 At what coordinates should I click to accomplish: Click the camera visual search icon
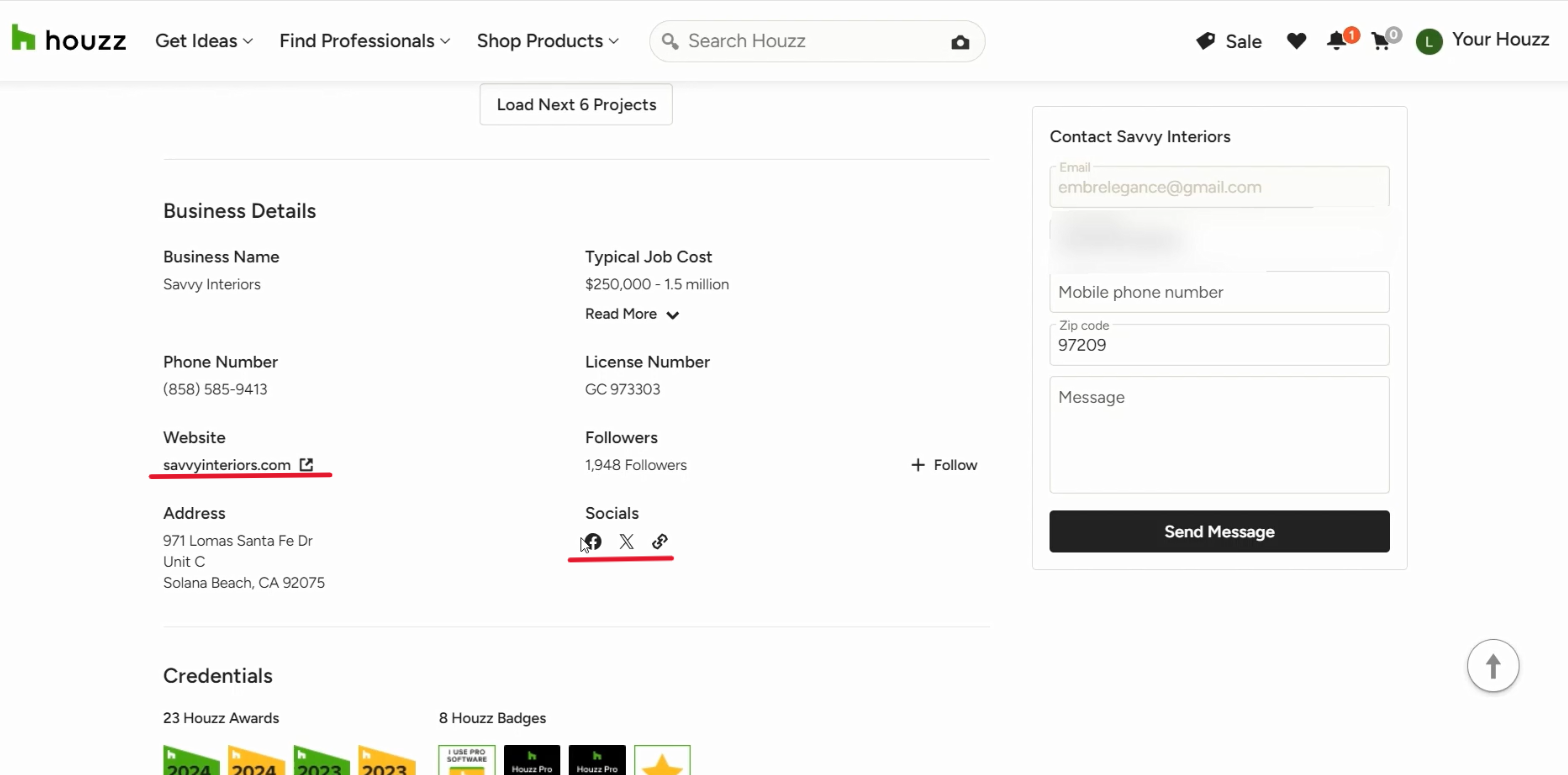tap(960, 42)
